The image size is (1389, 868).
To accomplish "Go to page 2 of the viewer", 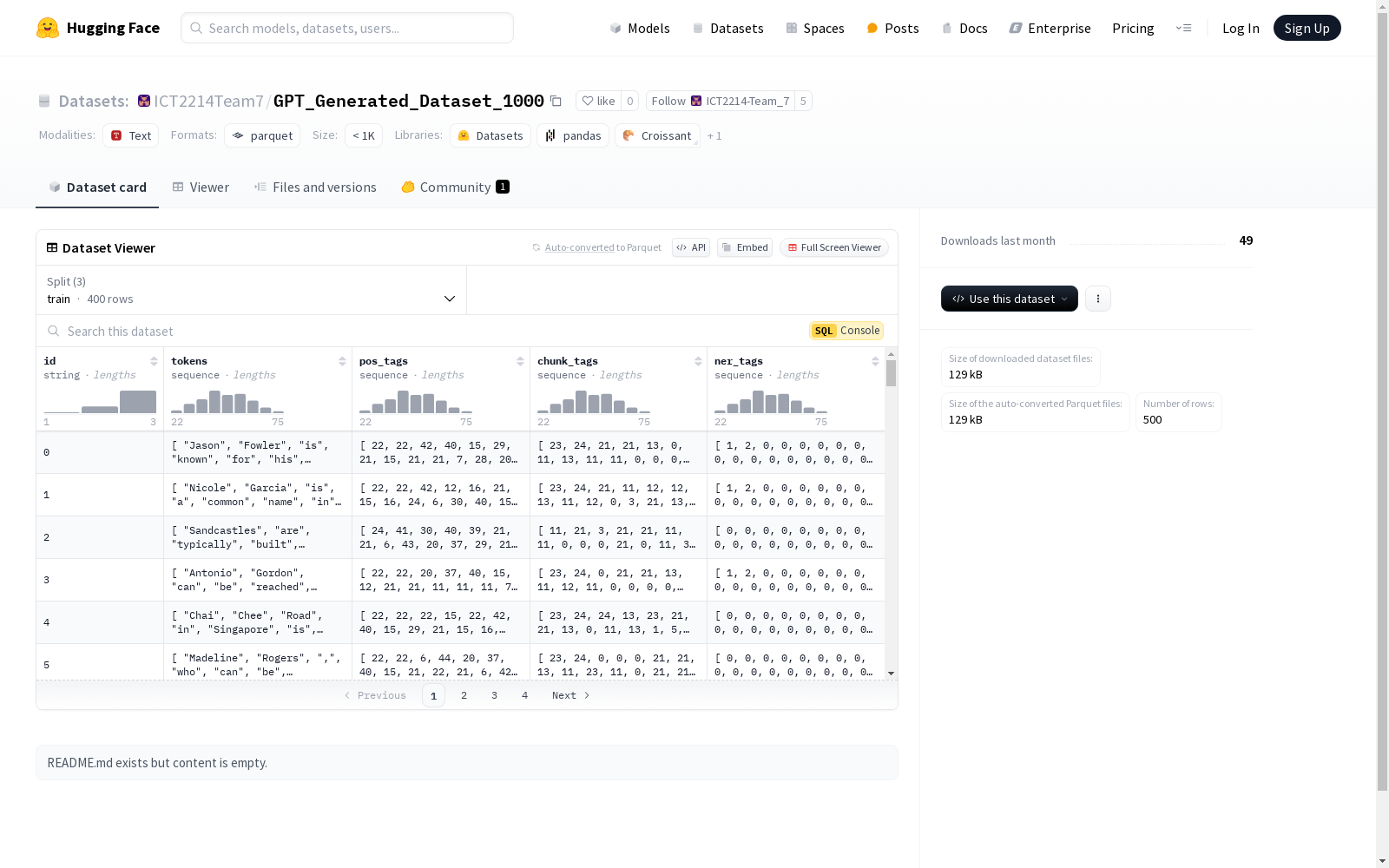I will (464, 695).
